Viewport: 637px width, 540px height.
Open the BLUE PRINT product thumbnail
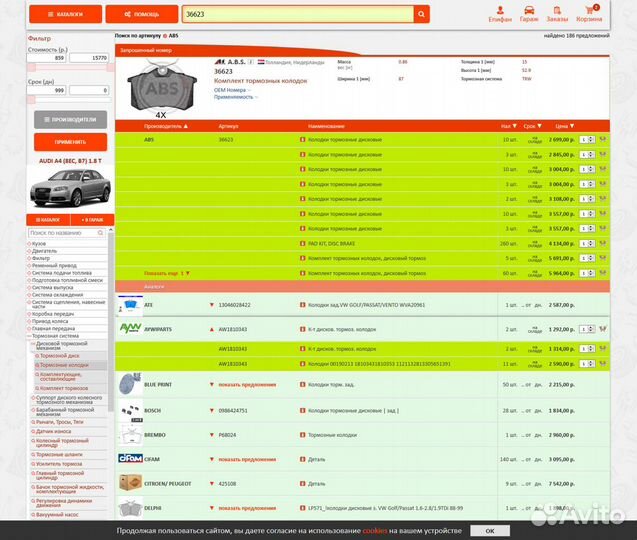[130, 384]
